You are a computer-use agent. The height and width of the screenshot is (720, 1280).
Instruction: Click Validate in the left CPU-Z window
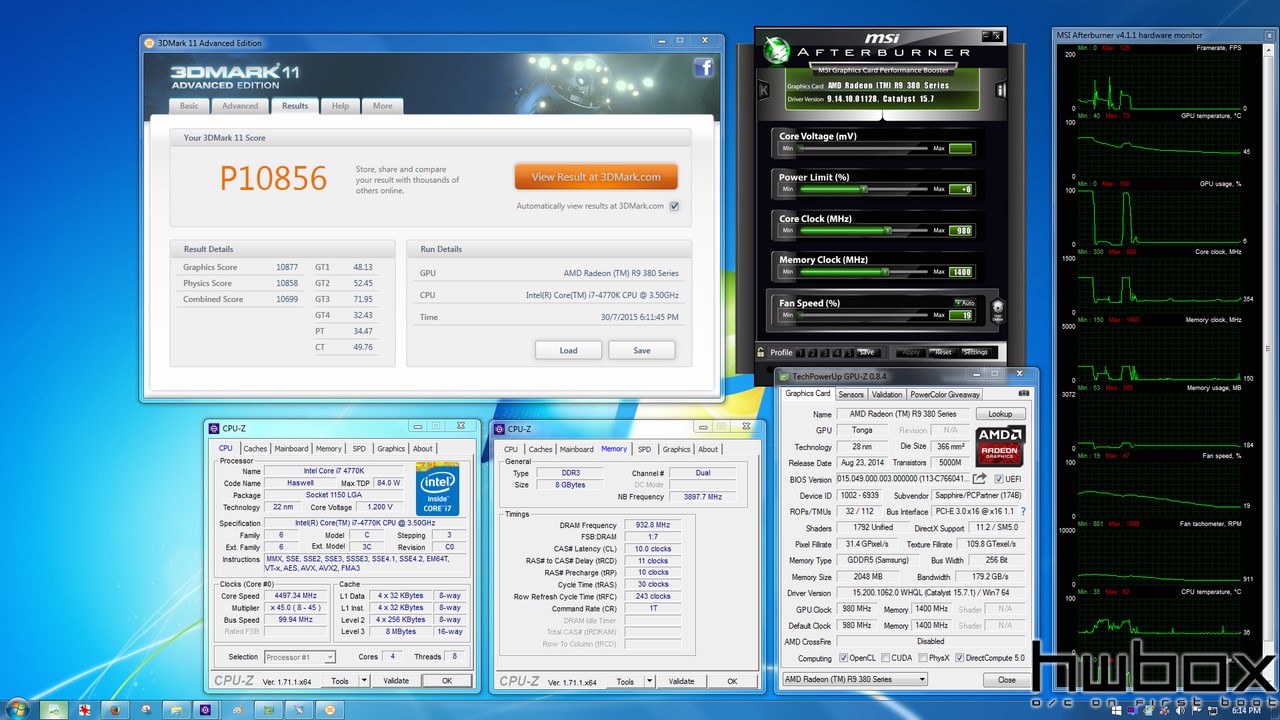pos(396,681)
